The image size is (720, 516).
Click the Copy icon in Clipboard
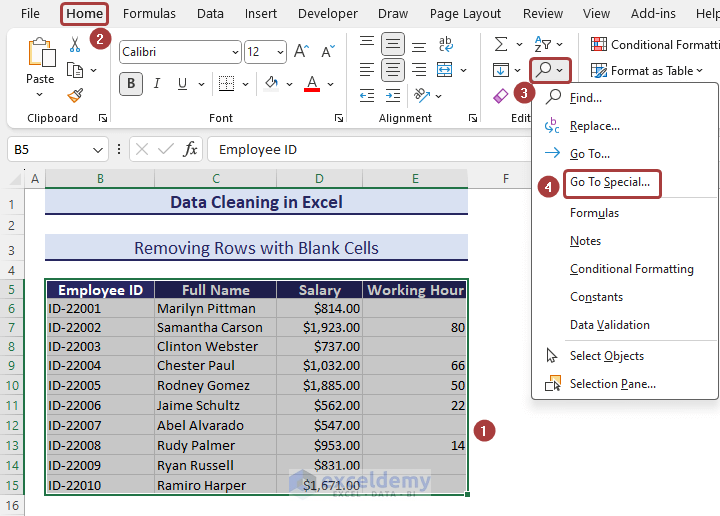(75, 70)
